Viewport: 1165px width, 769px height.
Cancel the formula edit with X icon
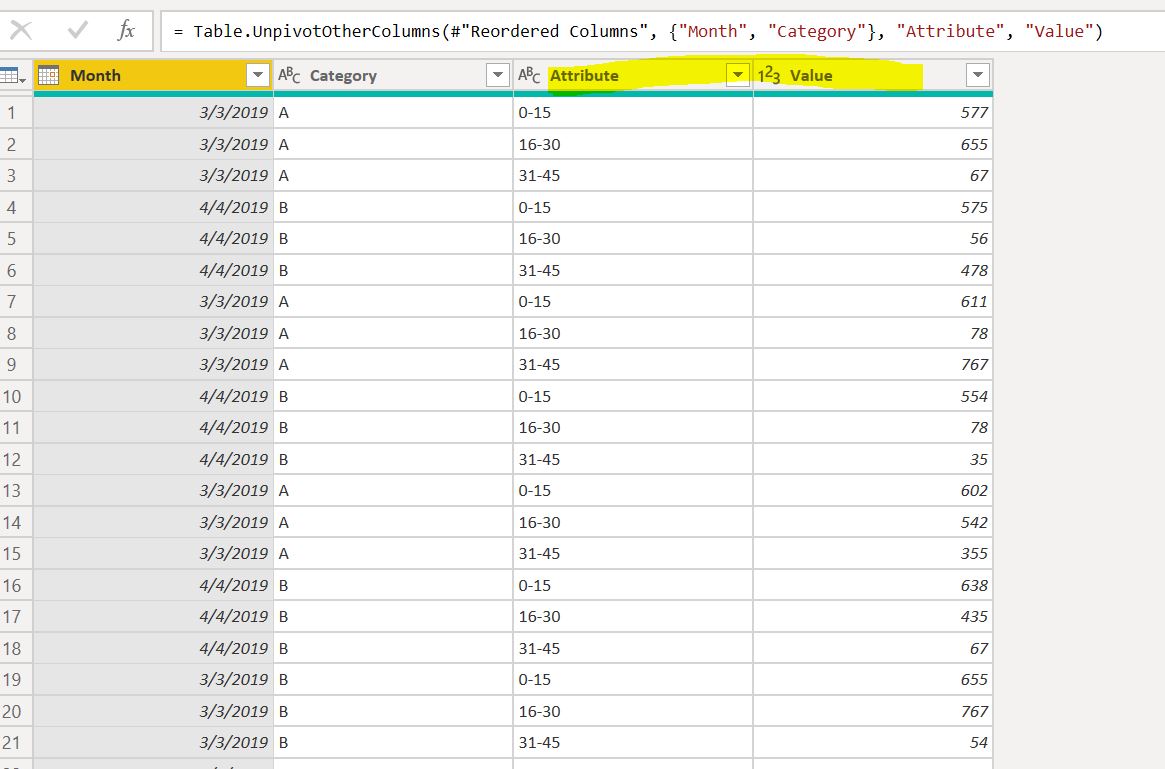(21, 30)
